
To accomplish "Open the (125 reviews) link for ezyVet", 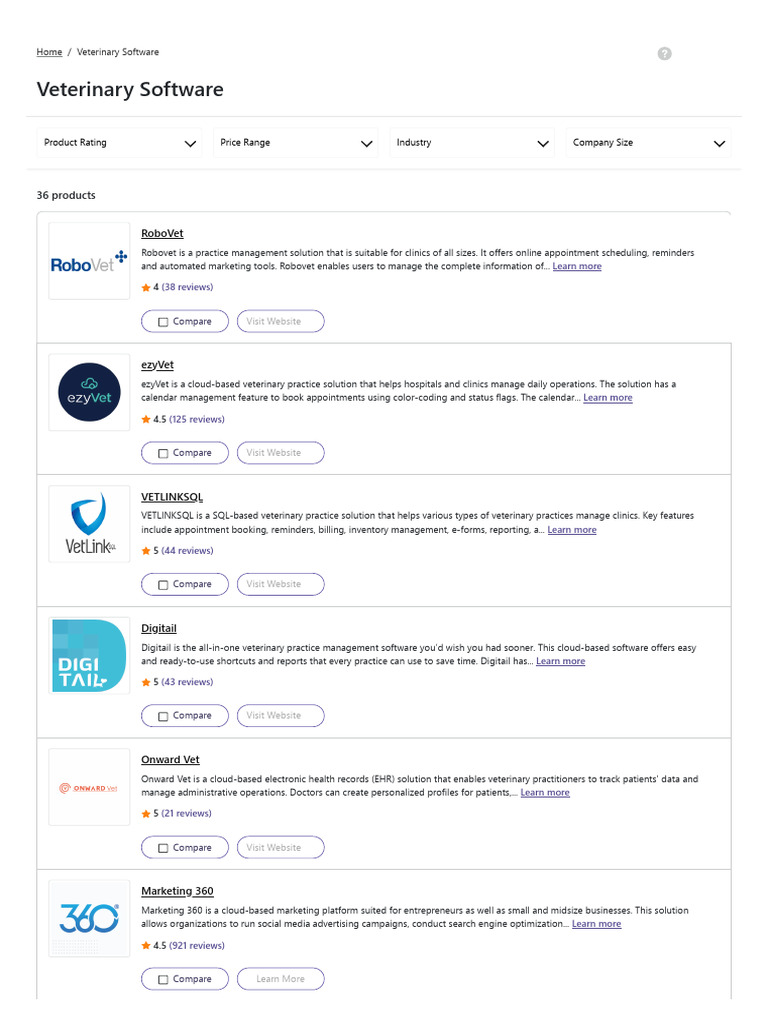I will tap(197, 419).
